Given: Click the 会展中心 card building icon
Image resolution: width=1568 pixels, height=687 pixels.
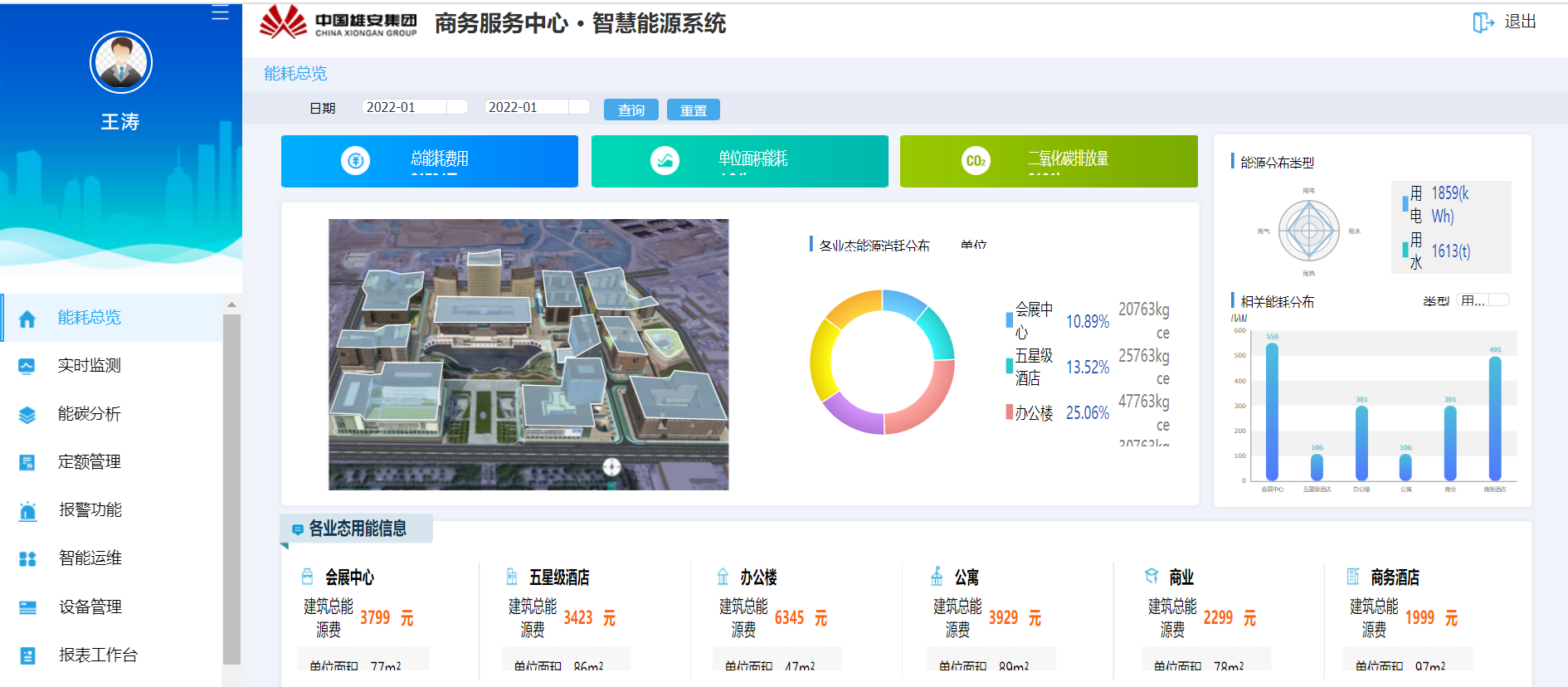Looking at the screenshot, I should coord(308,577).
